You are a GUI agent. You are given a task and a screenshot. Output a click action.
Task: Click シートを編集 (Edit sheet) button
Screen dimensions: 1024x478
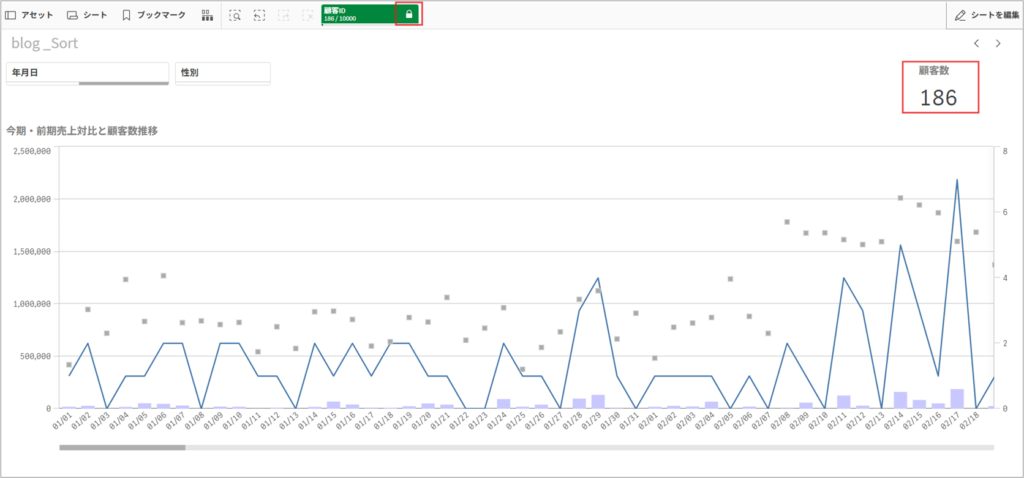tap(985, 15)
